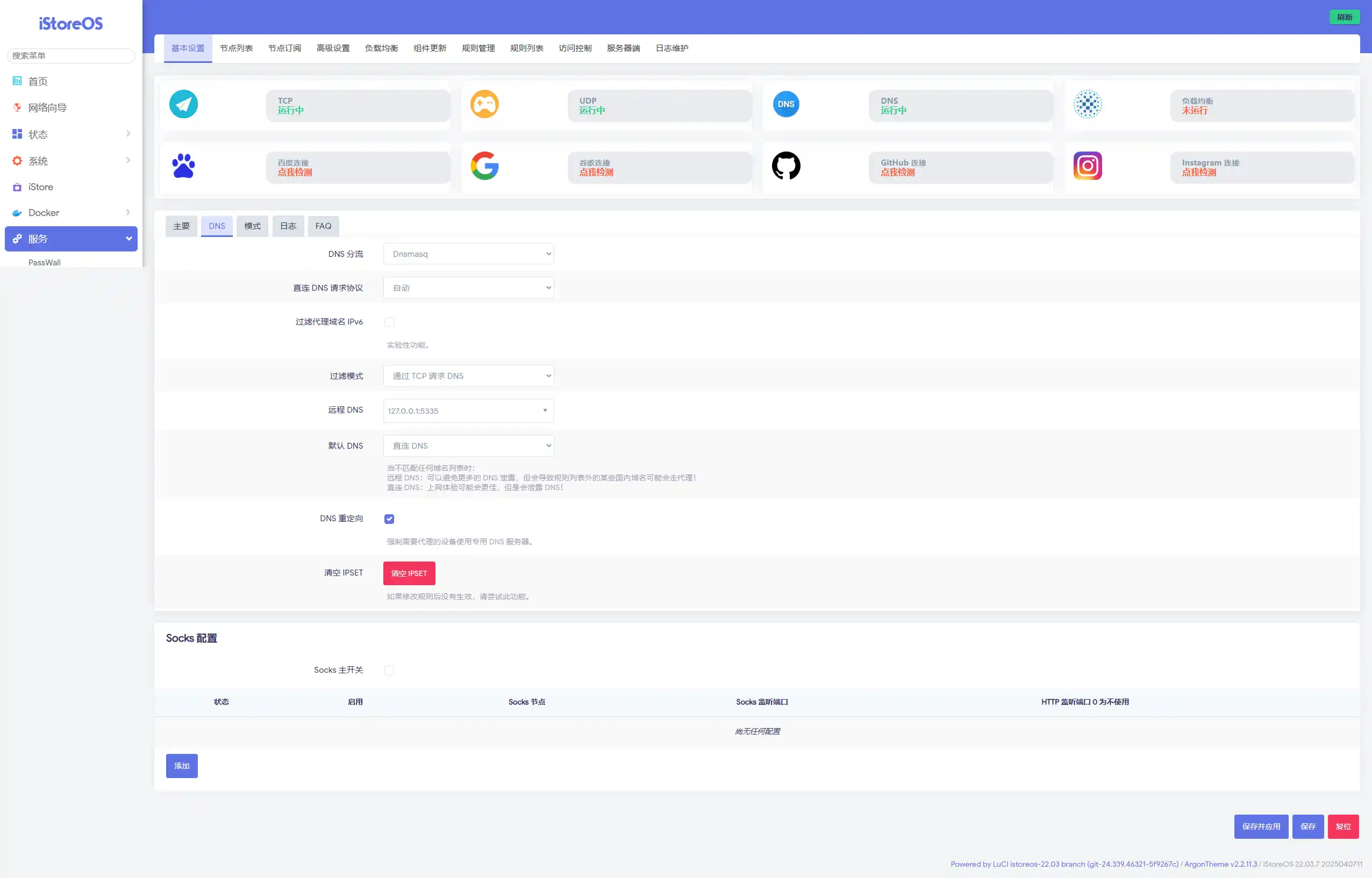
Task: Open the 默认 DNS dropdown
Action: [468, 446]
